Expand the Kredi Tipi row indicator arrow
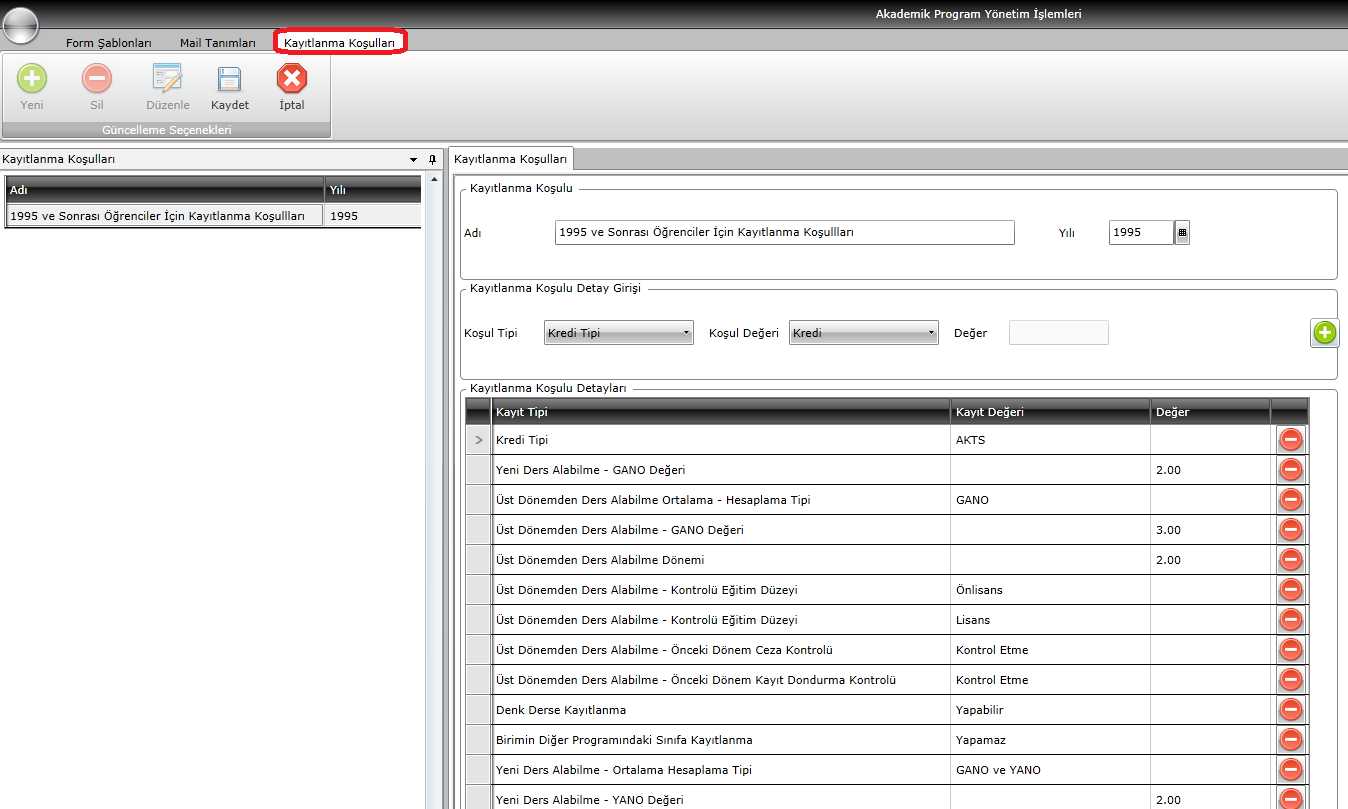This screenshot has height=809, width=1348. 479,440
